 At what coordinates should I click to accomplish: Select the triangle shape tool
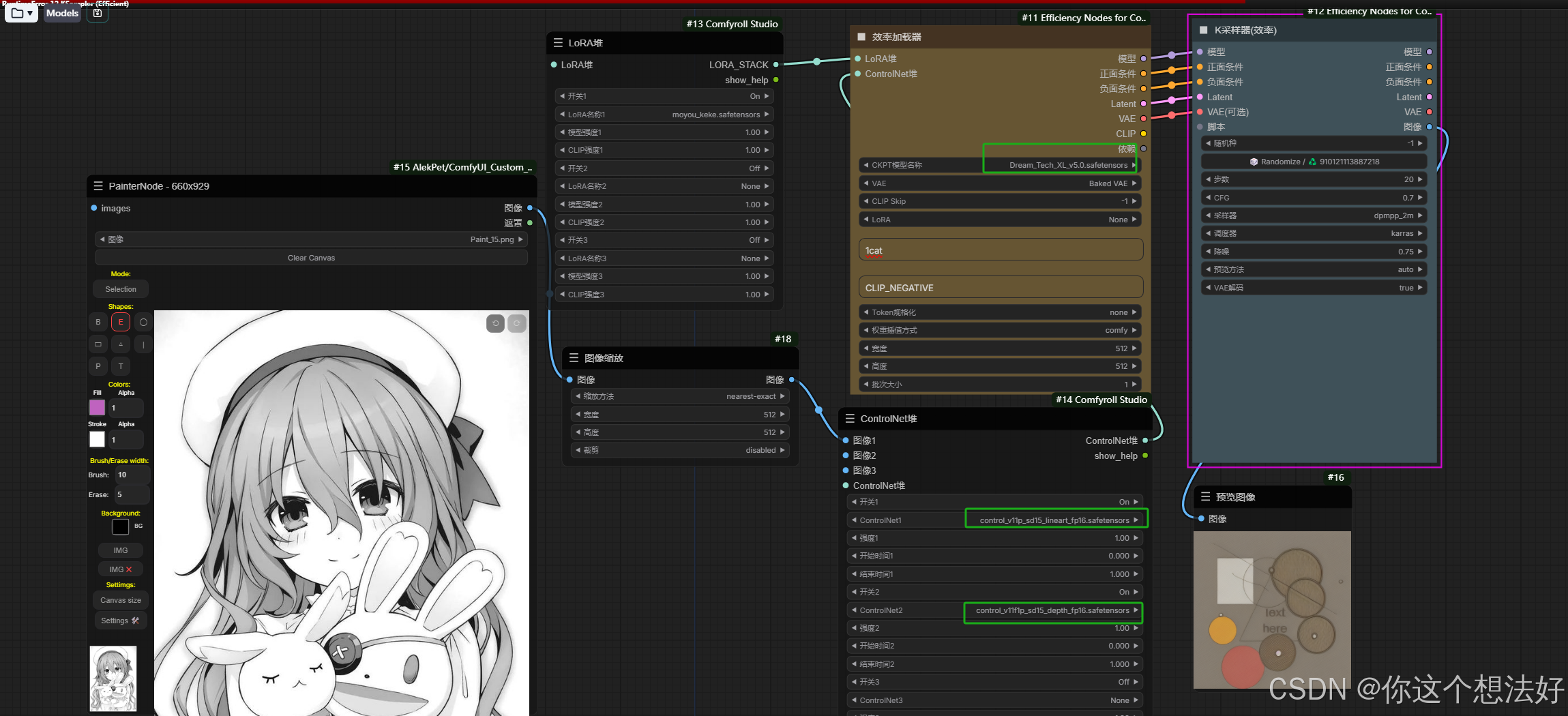pos(121,344)
